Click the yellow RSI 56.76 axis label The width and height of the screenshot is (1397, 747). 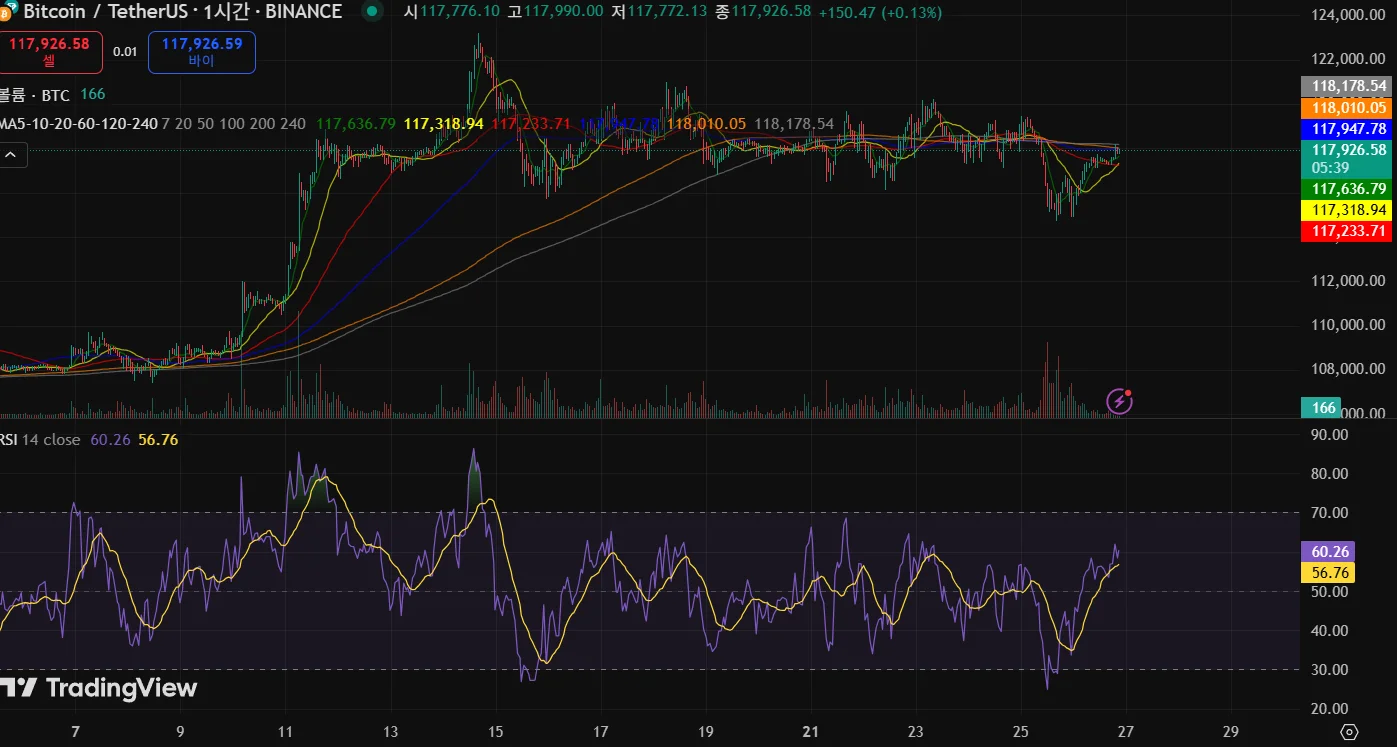click(1328, 573)
